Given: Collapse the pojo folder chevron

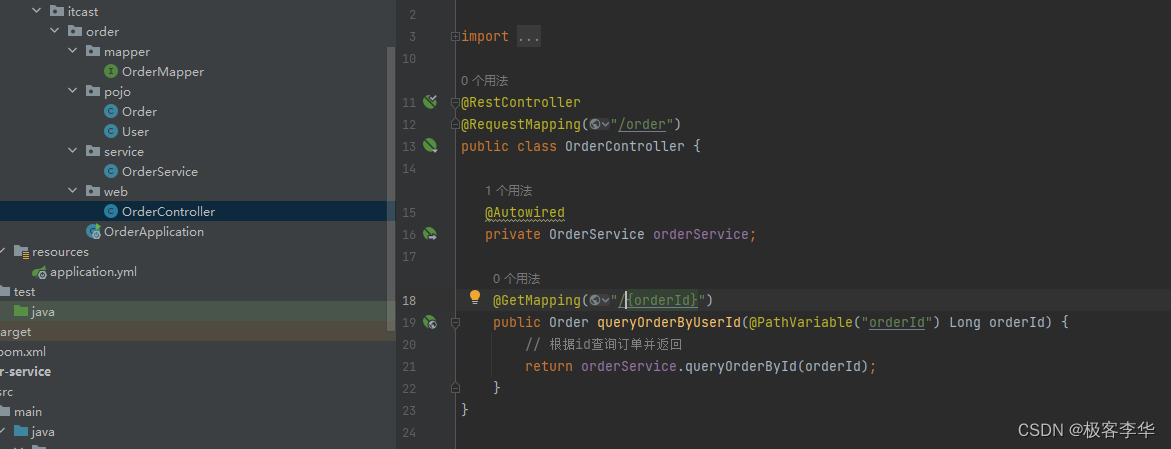Looking at the screenshot, I should coord(72,91).
